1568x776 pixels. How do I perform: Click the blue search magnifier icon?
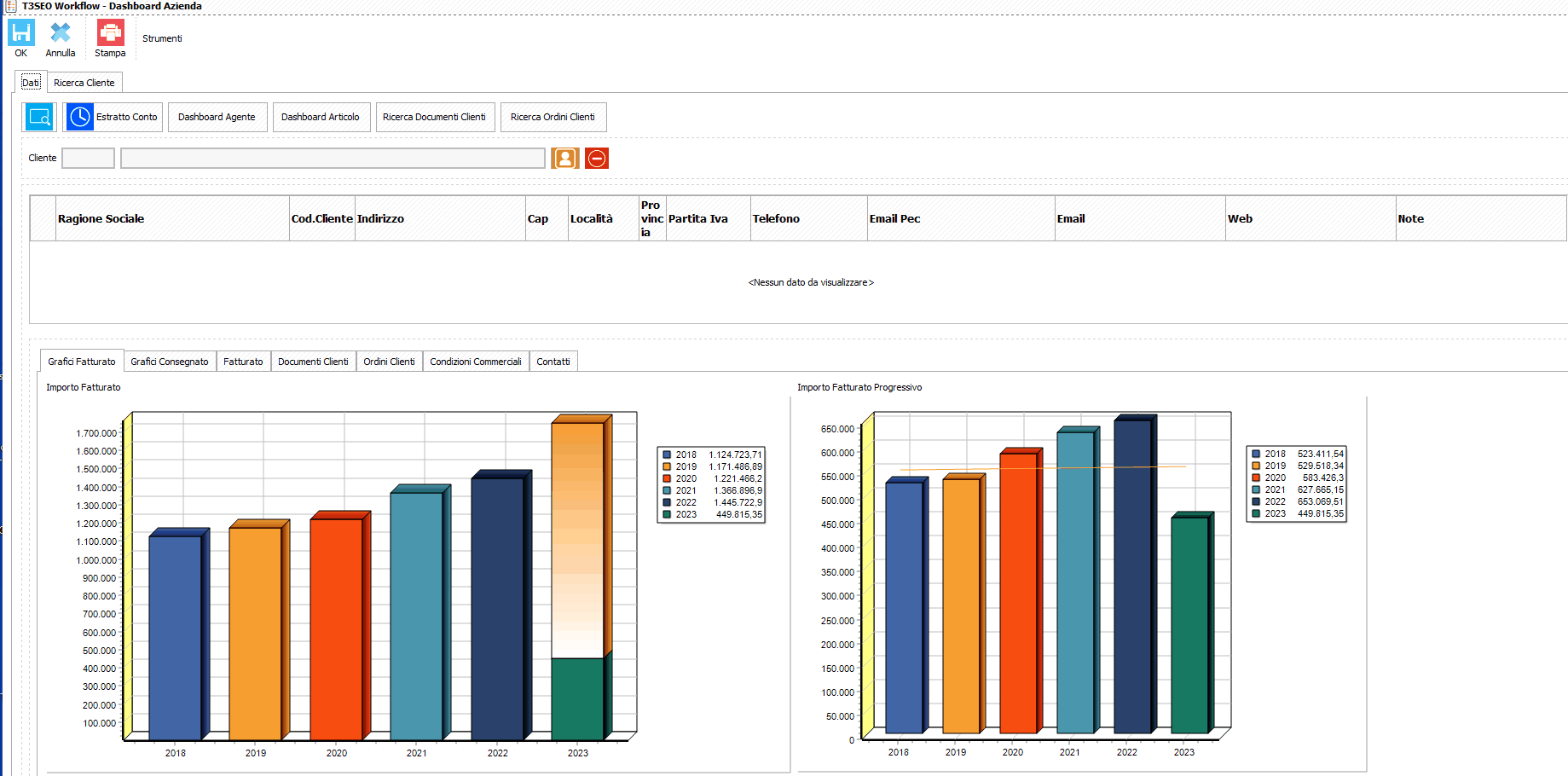pyautogui.click(x=39, y=117)
